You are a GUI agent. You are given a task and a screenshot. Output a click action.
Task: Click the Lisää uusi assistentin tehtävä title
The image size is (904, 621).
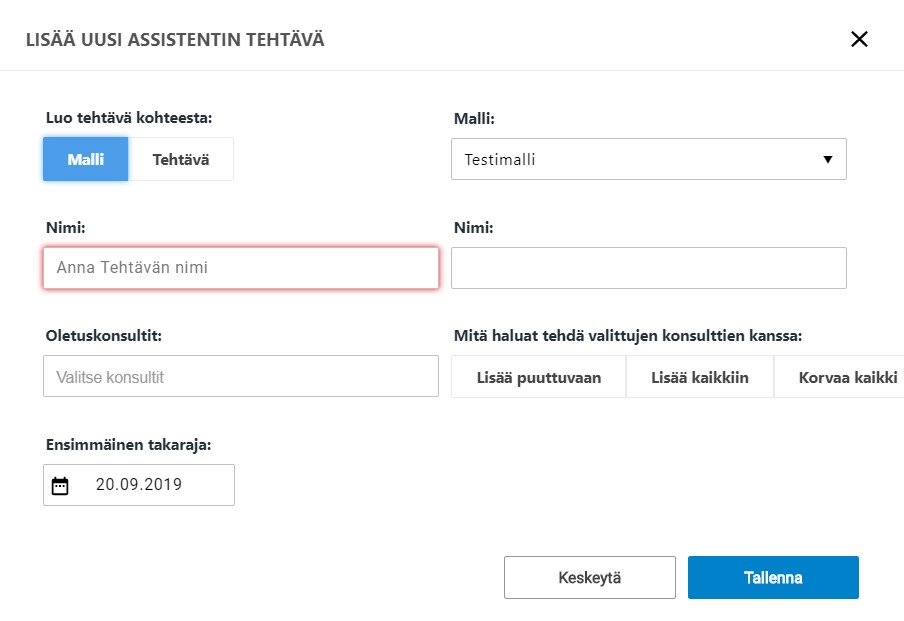(175, 40)
